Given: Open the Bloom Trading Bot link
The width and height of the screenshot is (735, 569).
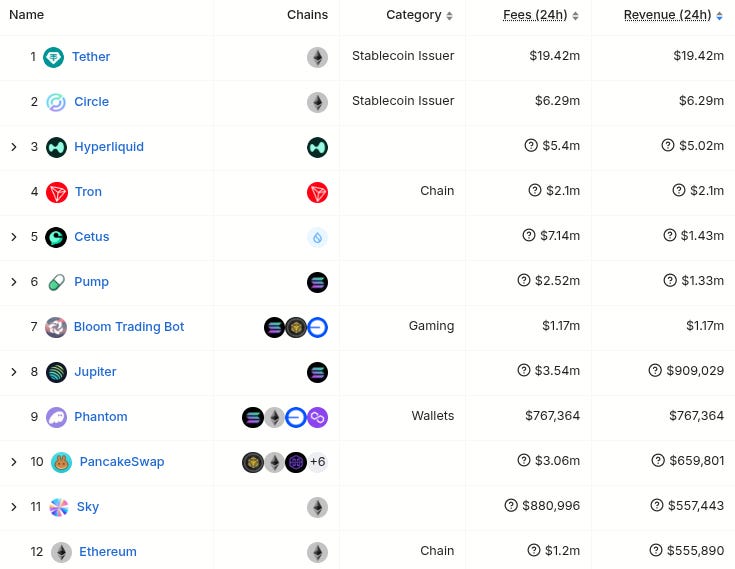Looking at the screenshot, I should pyautogui.click(x=129, y=327).
